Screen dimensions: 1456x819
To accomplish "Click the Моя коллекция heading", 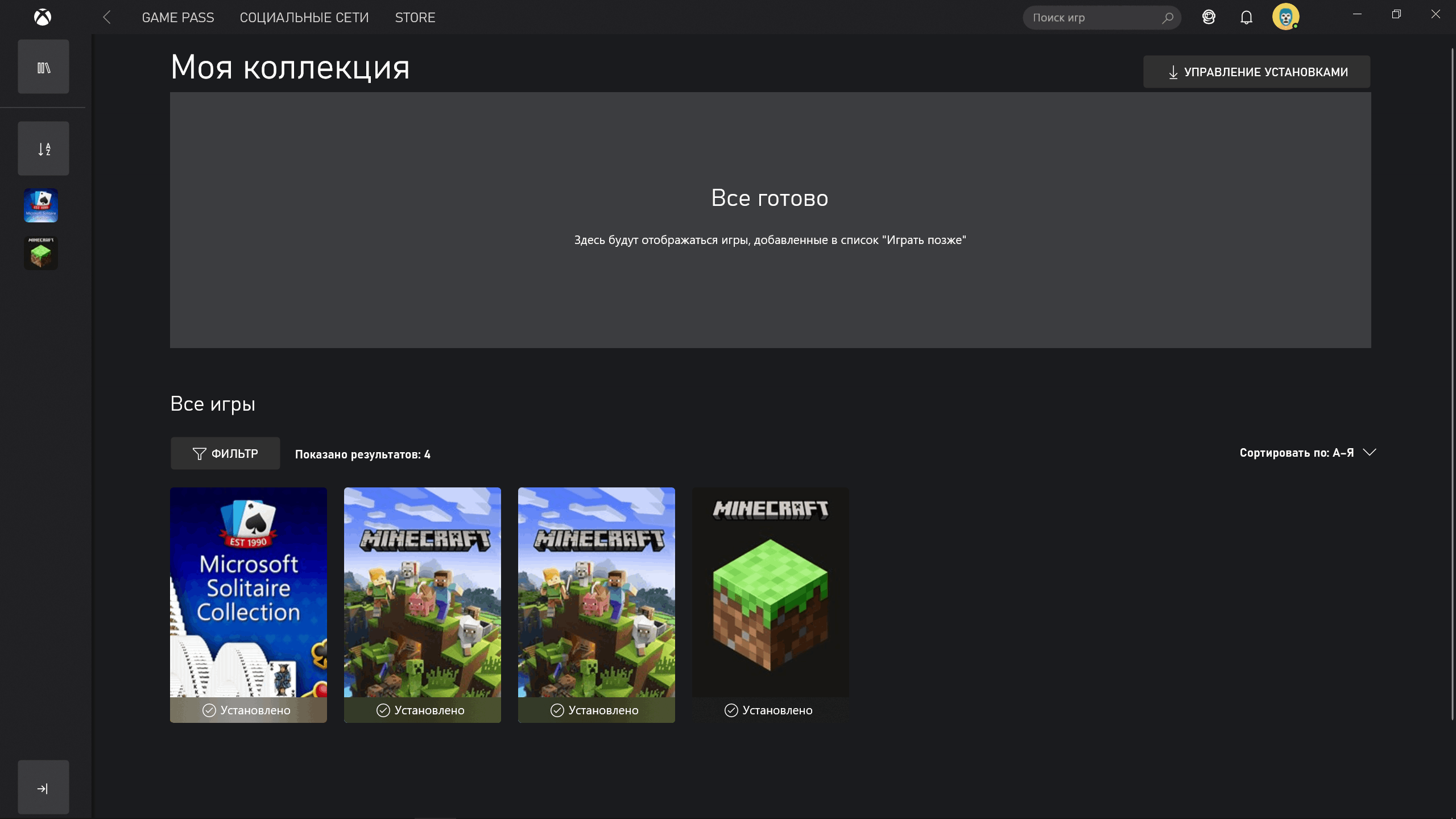I will pos(290,67).
